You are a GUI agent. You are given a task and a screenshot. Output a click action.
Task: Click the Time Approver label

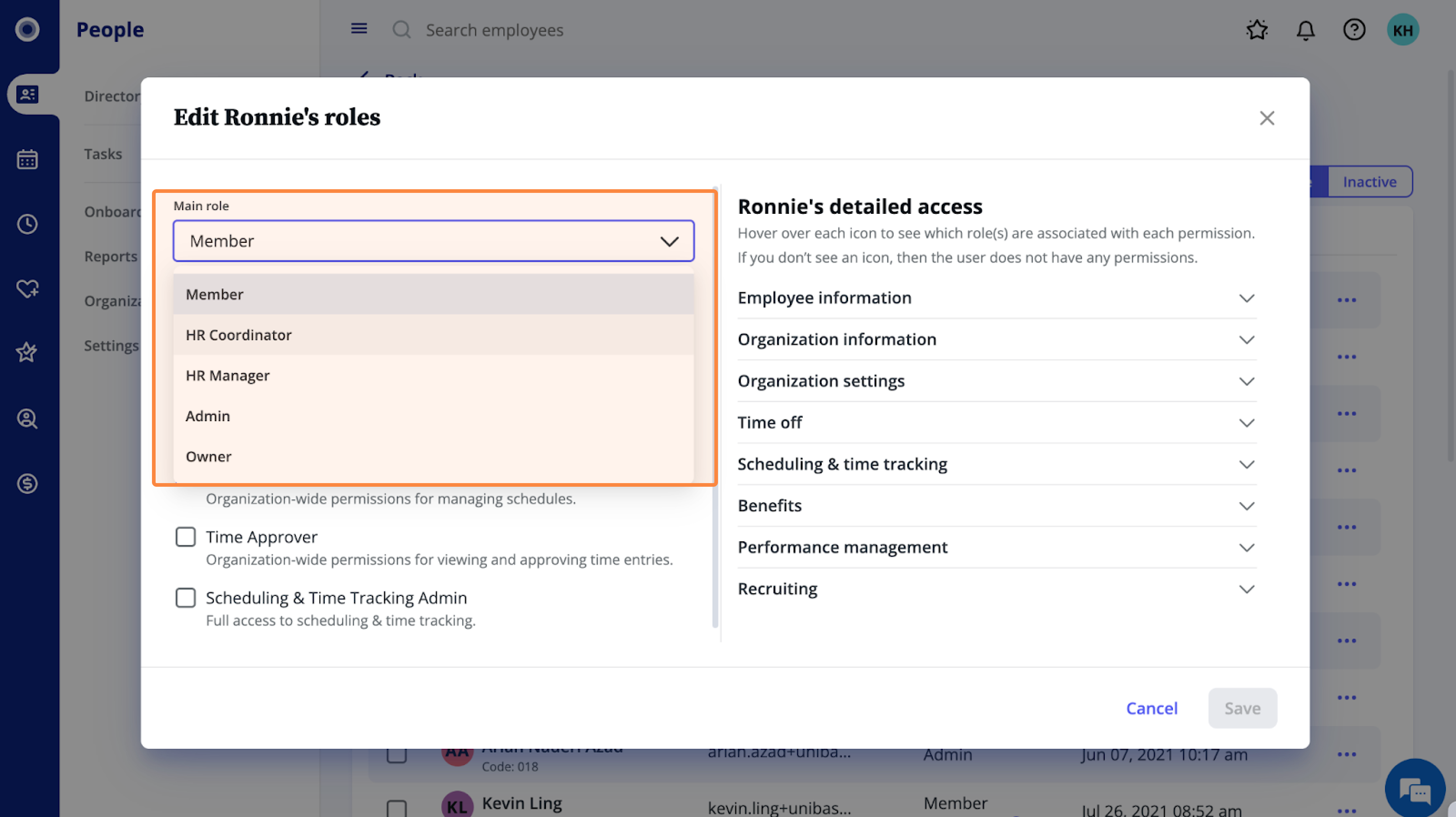click(x=262, y=537)
